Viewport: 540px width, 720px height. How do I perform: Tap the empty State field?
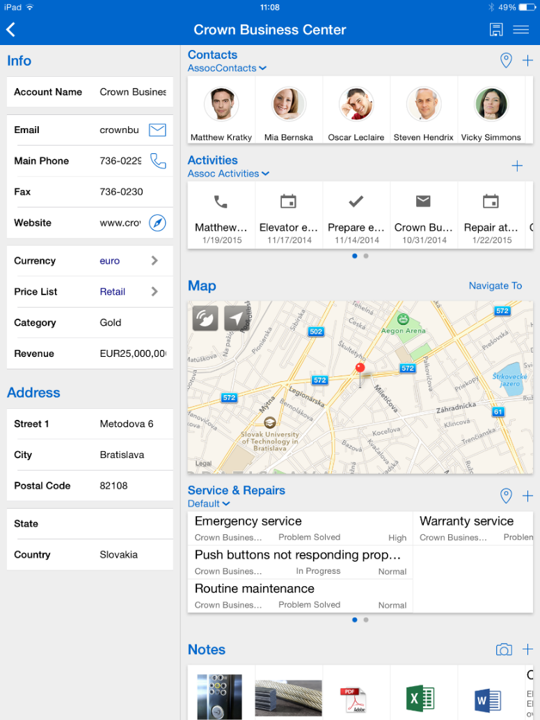(90, 523)
